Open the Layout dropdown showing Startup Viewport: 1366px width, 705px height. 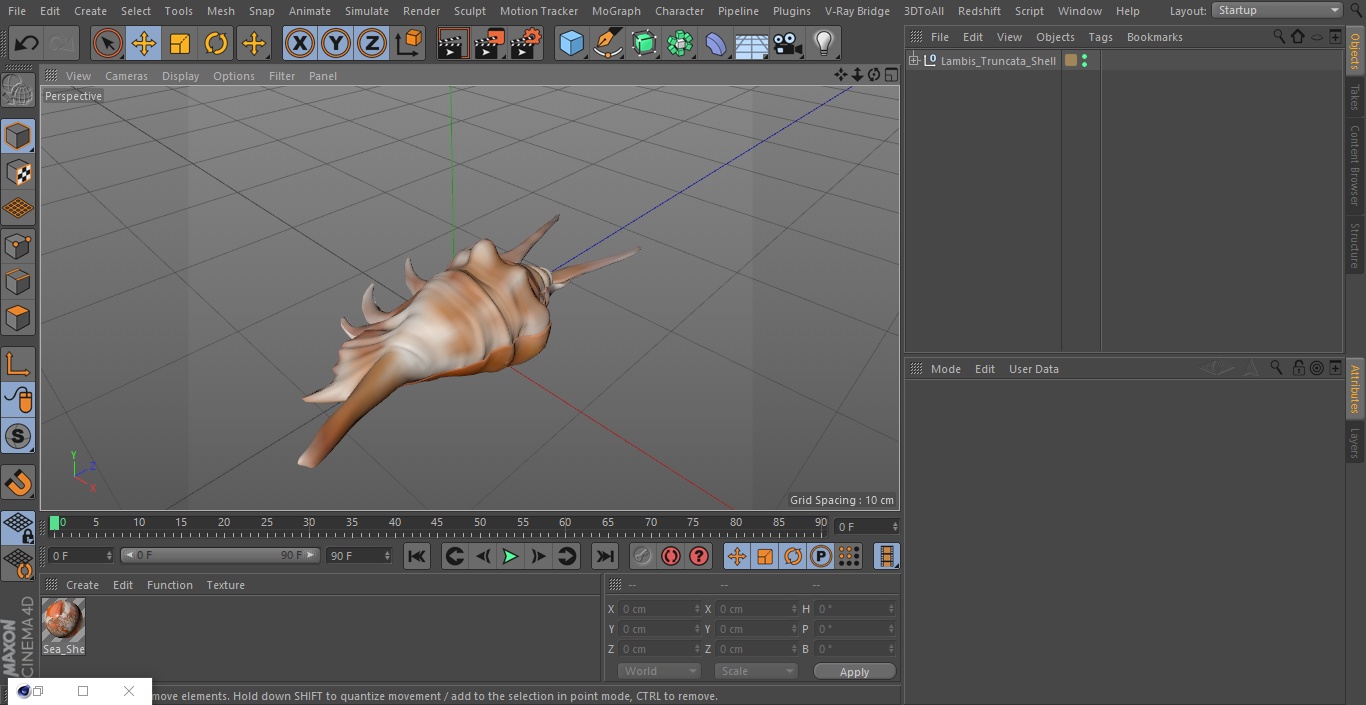(1278, 10)
